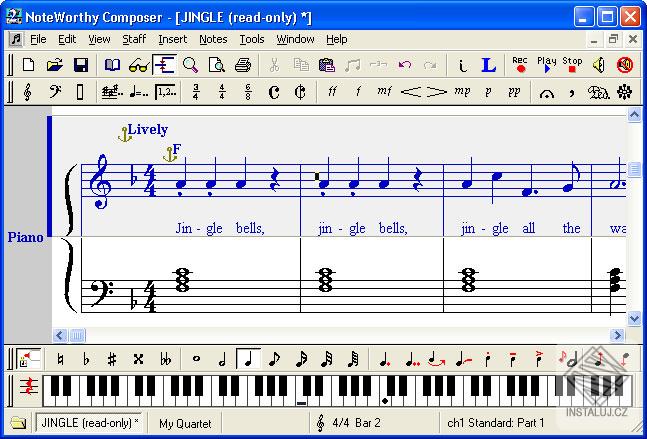This screenshot has width=647, height=439.
Task: Insert mezzo-forte mf dynamic
Action: [384, 91]
